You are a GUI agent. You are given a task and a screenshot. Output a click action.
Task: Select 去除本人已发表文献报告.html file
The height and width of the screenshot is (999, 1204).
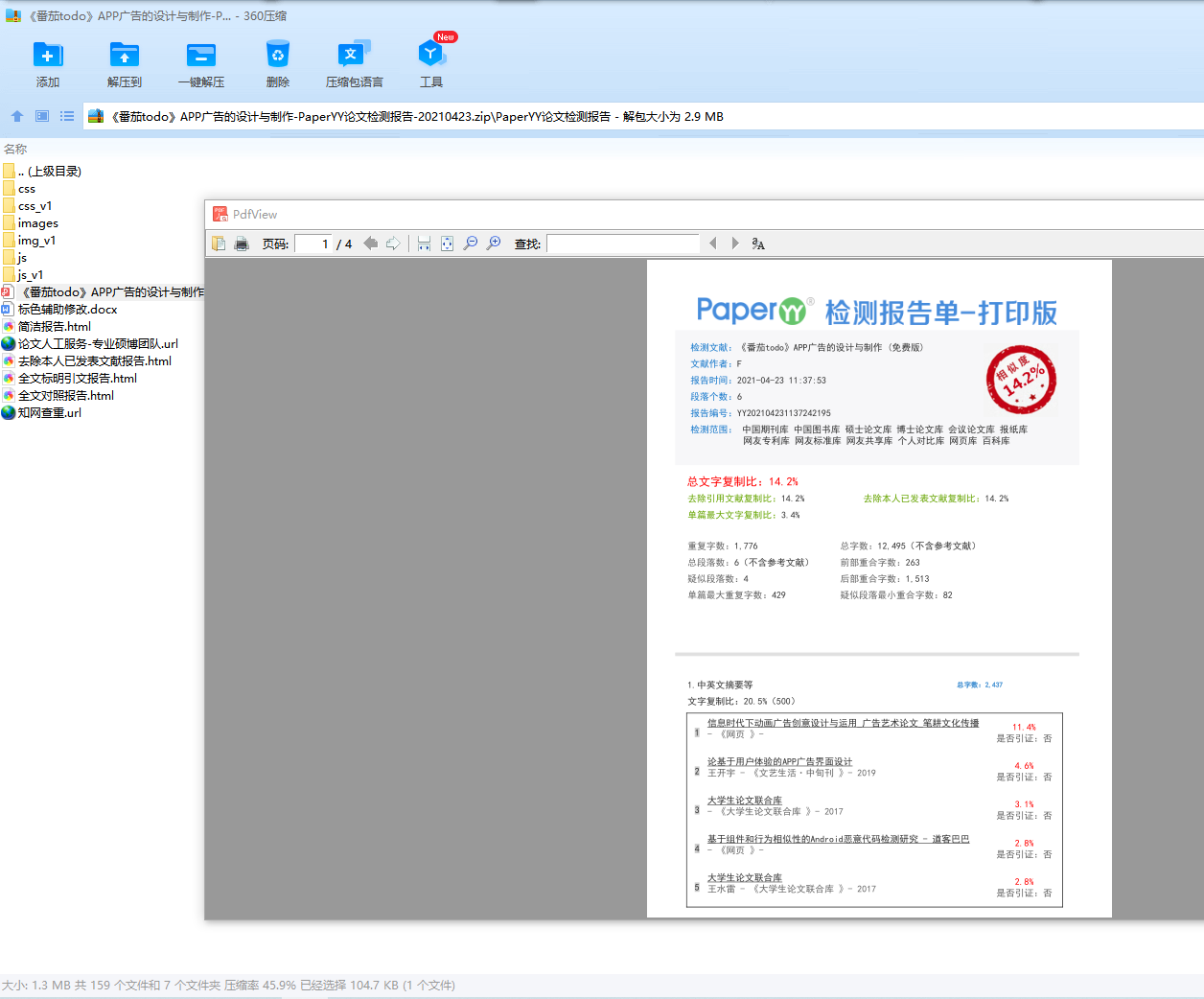click(x=86, y=360)
